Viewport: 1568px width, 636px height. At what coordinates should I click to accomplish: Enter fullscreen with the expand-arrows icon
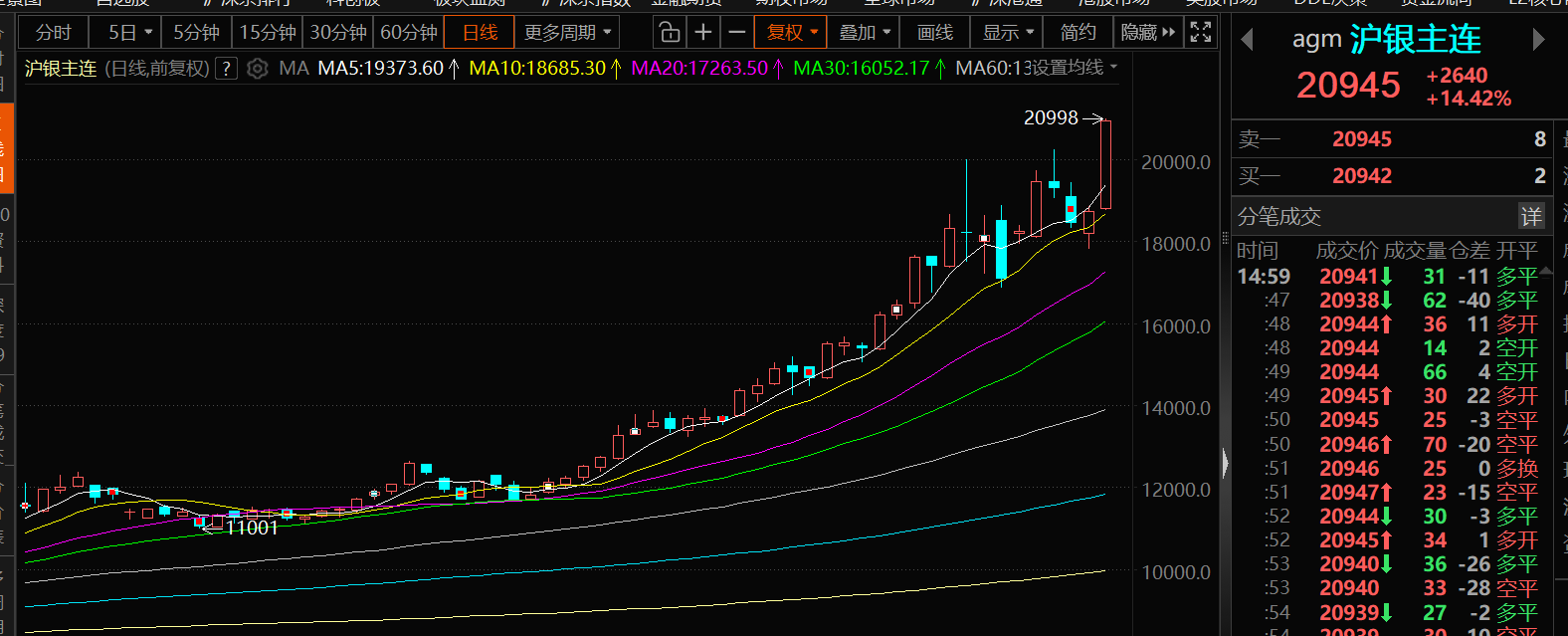pyautogui.click(x=1201, y=33)
